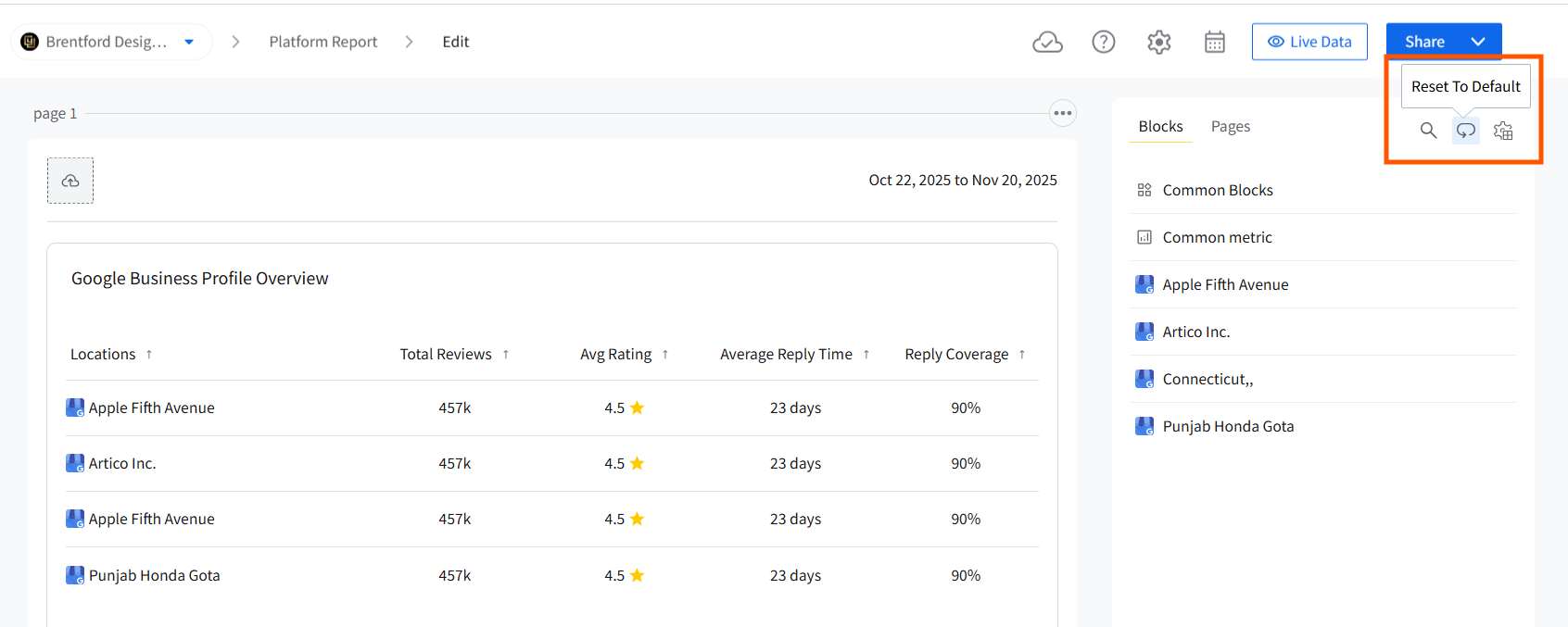Sort by Locations column arrow

[149, 355]
